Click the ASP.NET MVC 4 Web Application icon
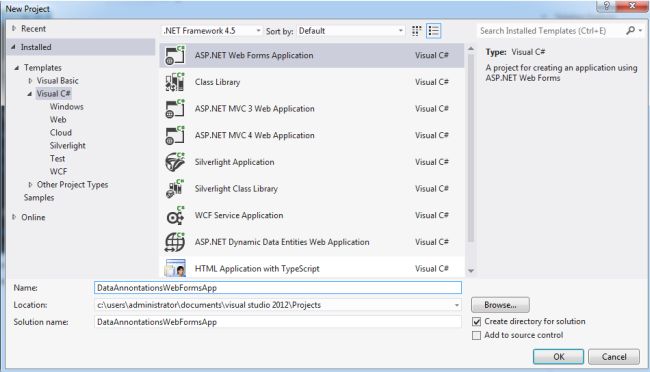 (x=175, y=136)
